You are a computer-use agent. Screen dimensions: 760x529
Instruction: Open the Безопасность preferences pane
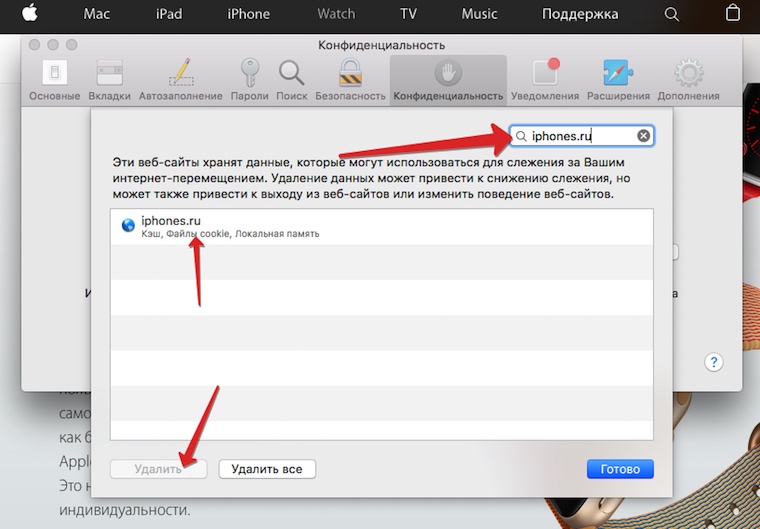pos(350,80)
